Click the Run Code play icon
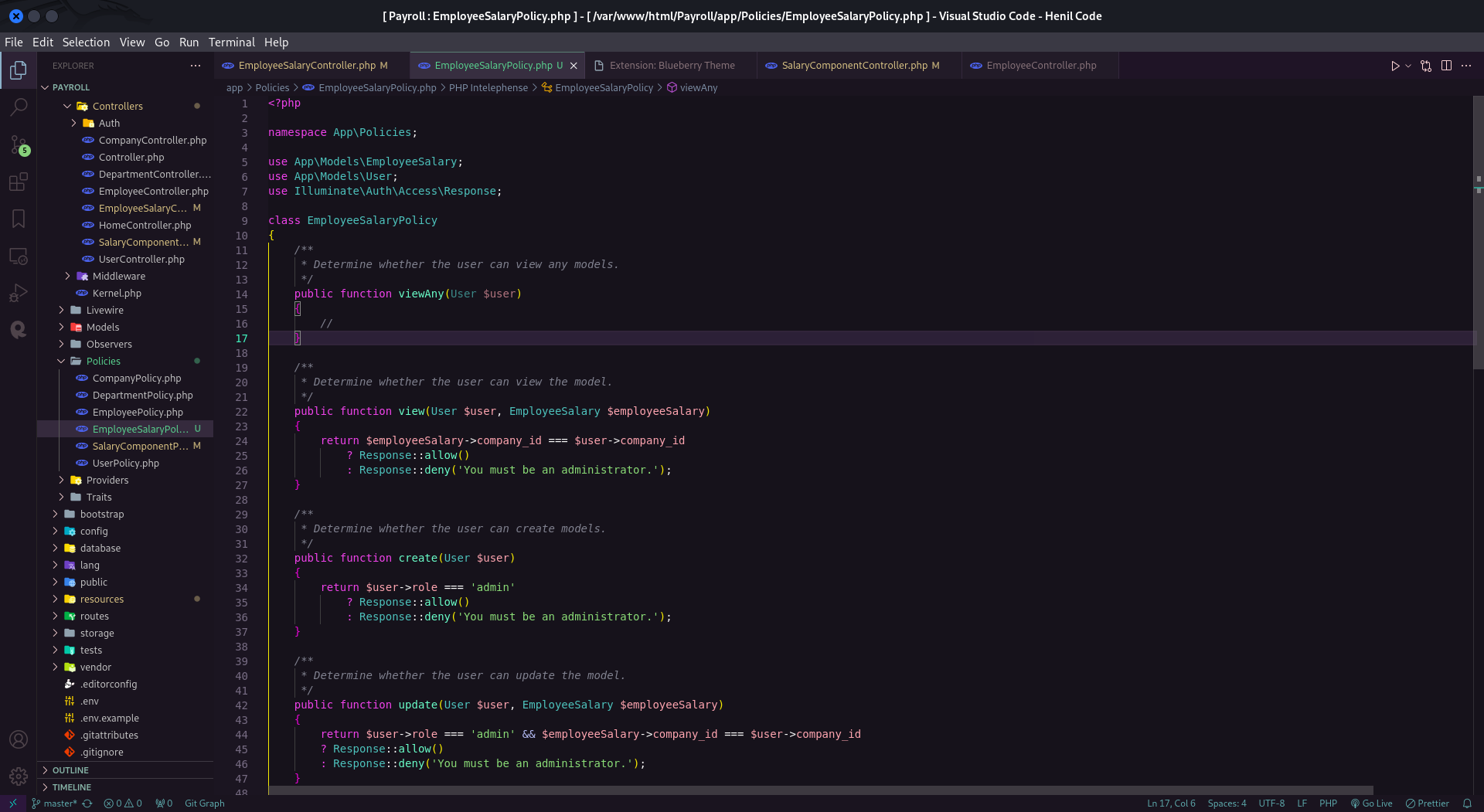Viewport: 1484px width, 812px height. (1394, 66)
